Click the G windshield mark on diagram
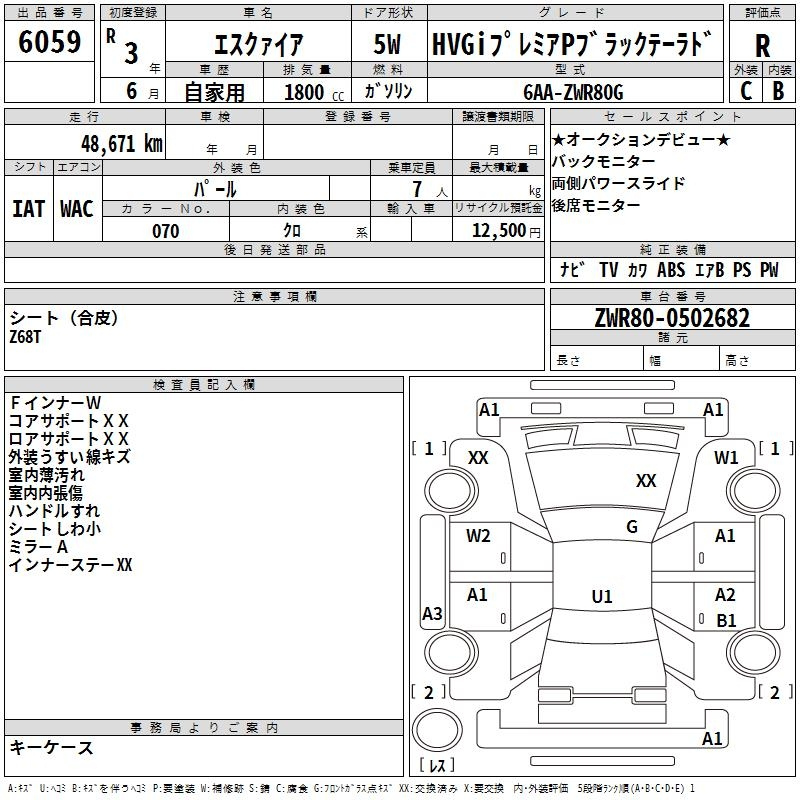The width and height of the screenshot is (800, 800). [x=632, y=526]
